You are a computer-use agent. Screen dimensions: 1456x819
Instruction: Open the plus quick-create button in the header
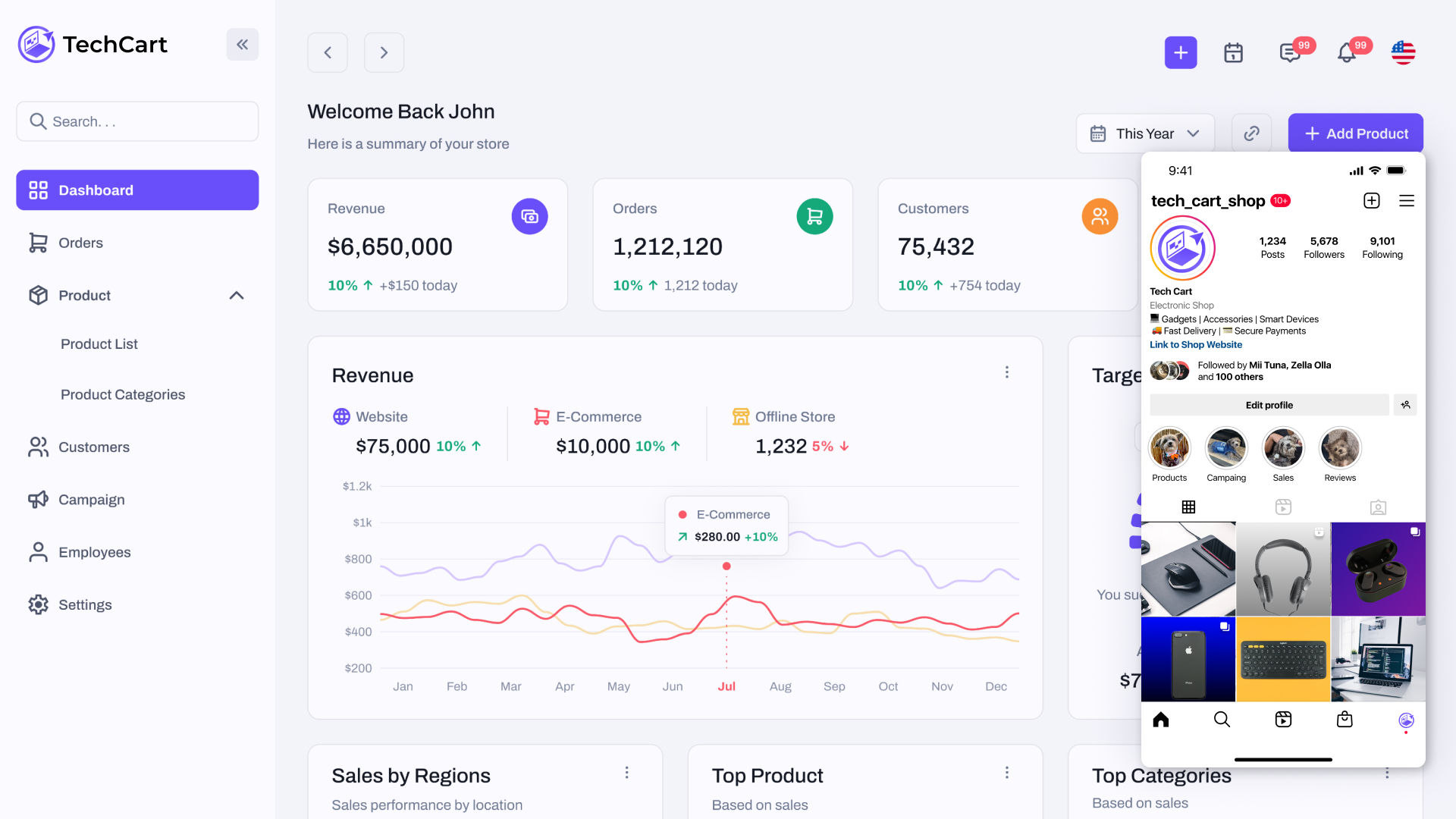(x=1181, y=52)
